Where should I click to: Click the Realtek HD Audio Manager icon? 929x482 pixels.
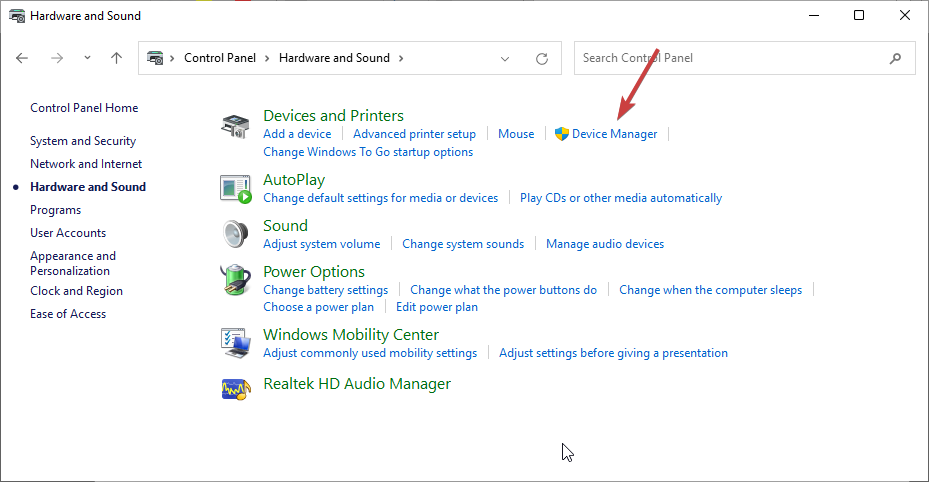tap(235, 388)
